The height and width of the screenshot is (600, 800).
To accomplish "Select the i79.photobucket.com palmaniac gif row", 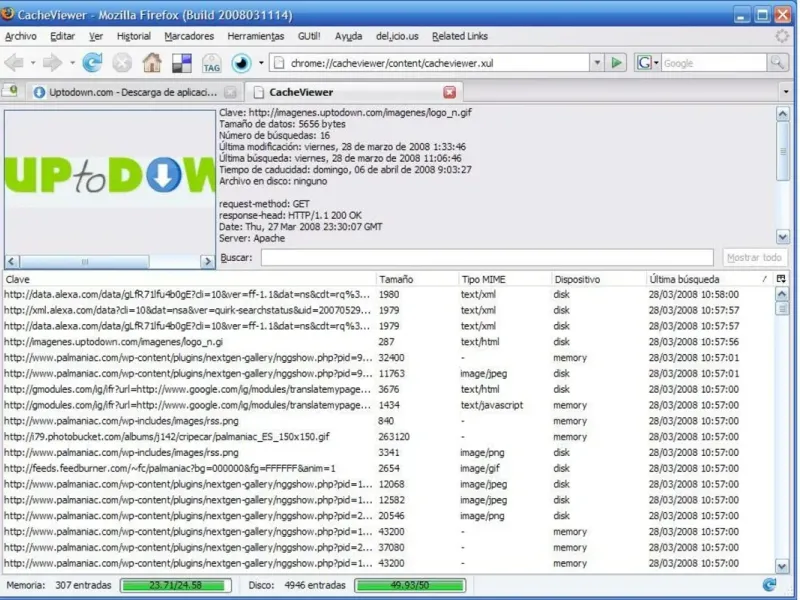I will click(388, 437).
